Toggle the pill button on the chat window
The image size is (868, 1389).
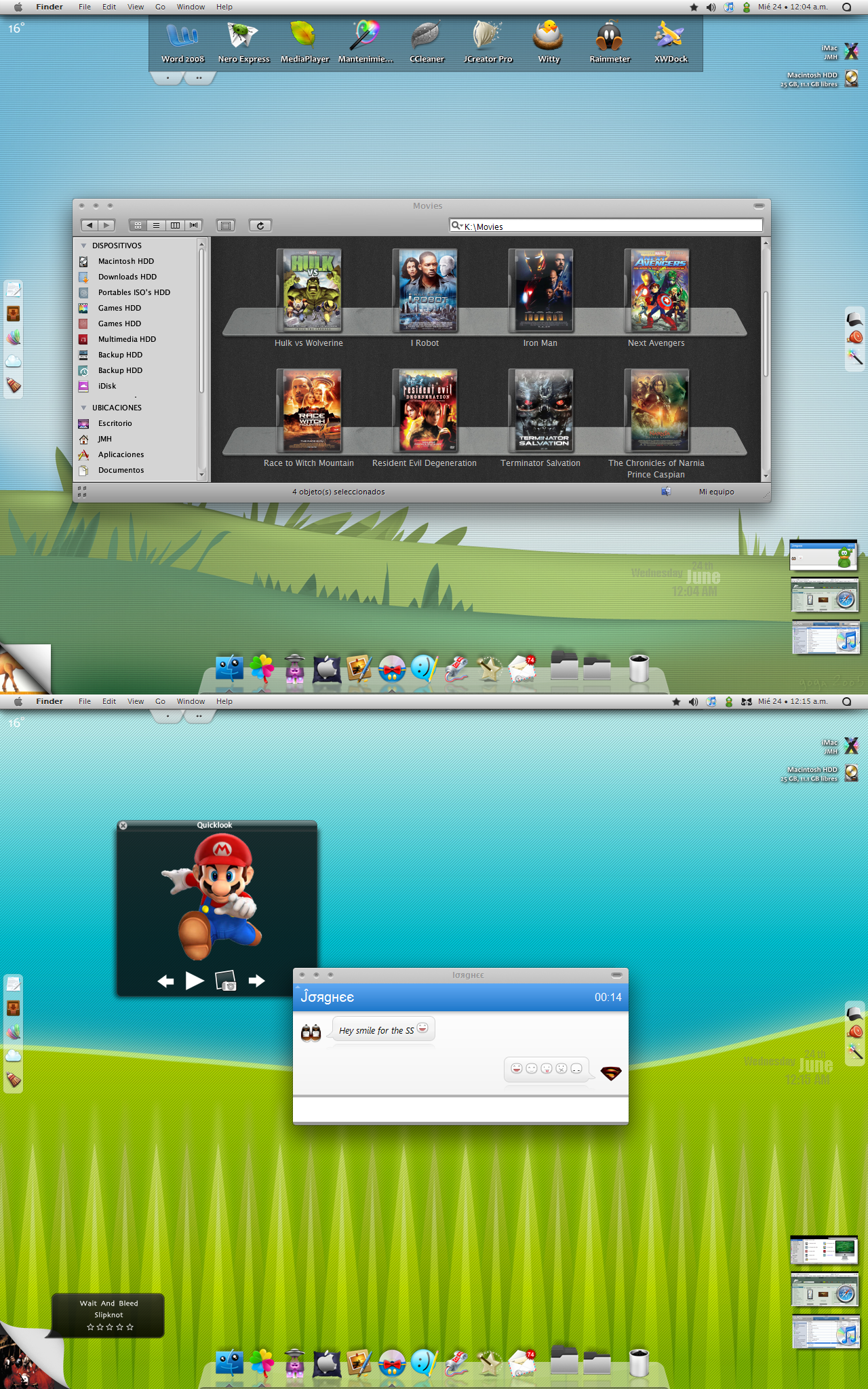(x=616, y=975)
